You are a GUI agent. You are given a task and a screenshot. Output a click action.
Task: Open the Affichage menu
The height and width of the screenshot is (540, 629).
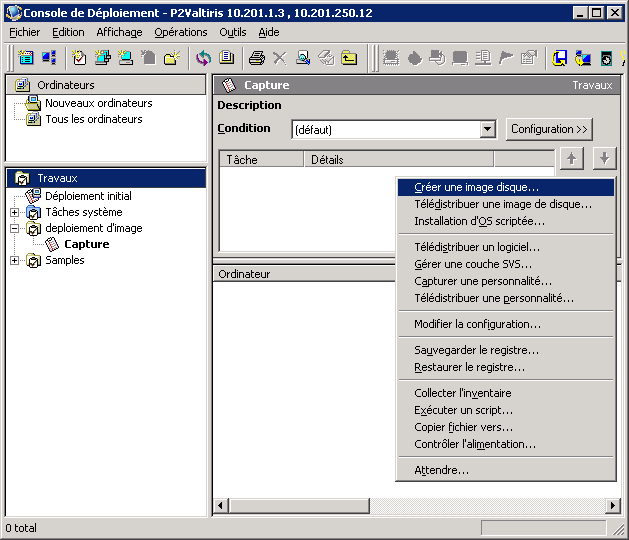tap(119, 32)
